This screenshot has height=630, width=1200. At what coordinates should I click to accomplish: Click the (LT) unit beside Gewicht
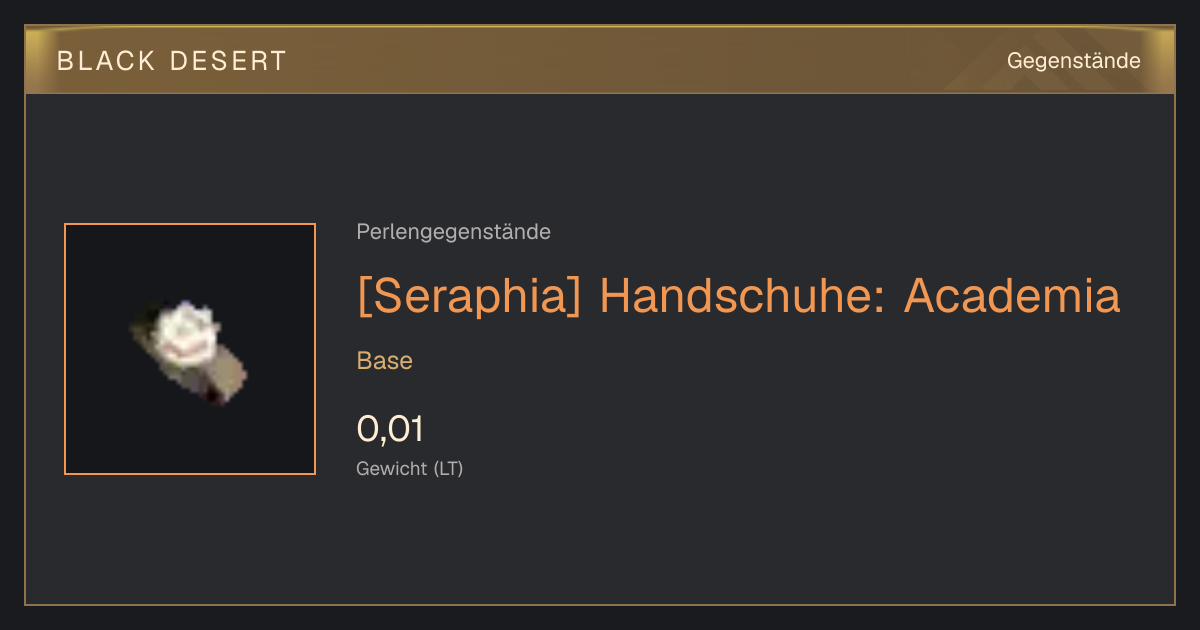tap(448, 468)
